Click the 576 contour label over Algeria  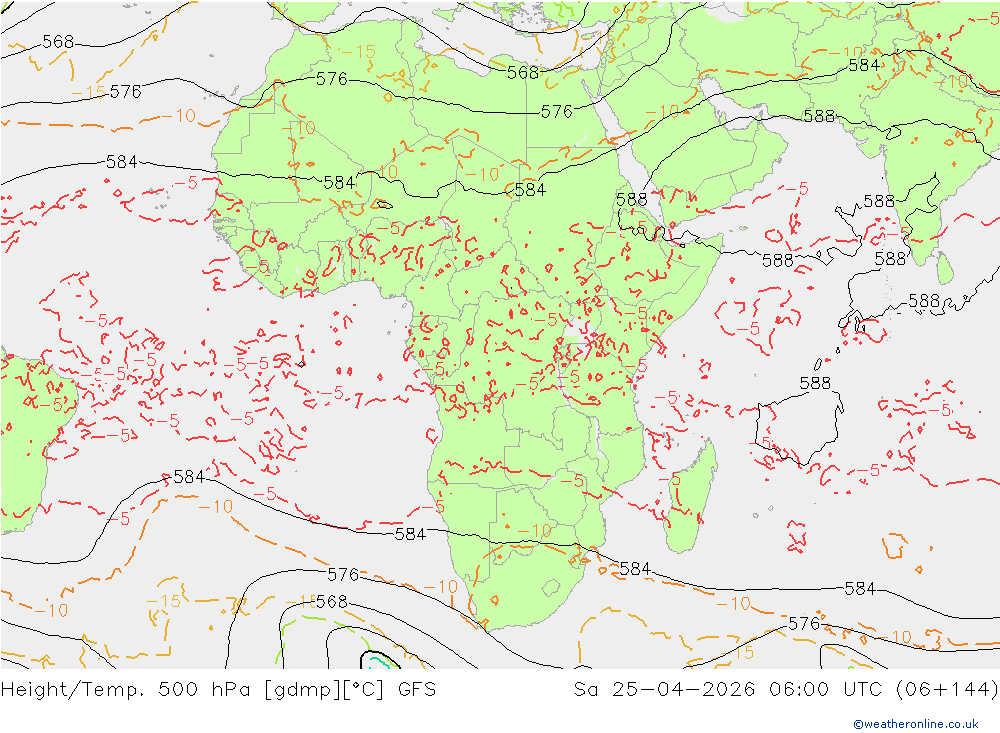pyautogui.click(x=332, y=79)
